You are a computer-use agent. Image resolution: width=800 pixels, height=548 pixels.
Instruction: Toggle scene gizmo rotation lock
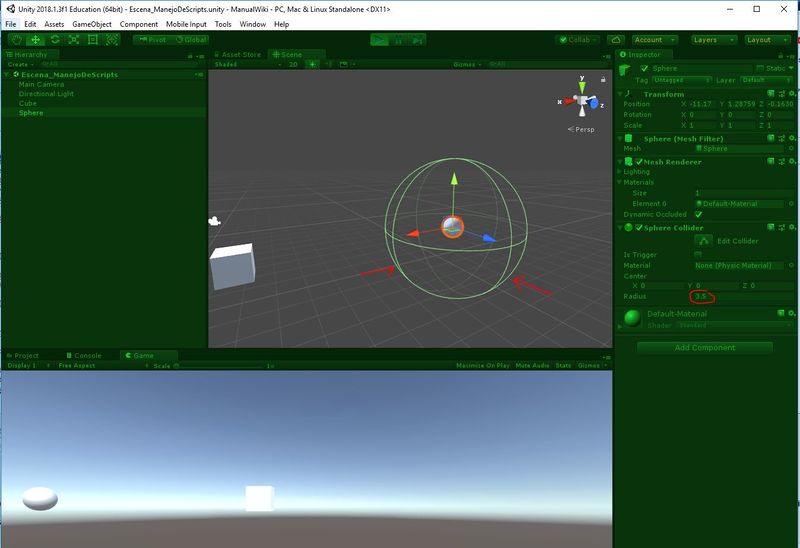(x=603, y=79)
